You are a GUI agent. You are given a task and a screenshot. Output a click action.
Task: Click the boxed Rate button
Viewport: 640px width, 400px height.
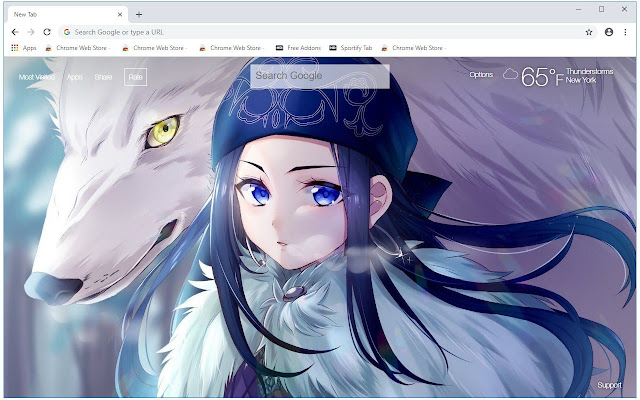[x=136, y=77]
